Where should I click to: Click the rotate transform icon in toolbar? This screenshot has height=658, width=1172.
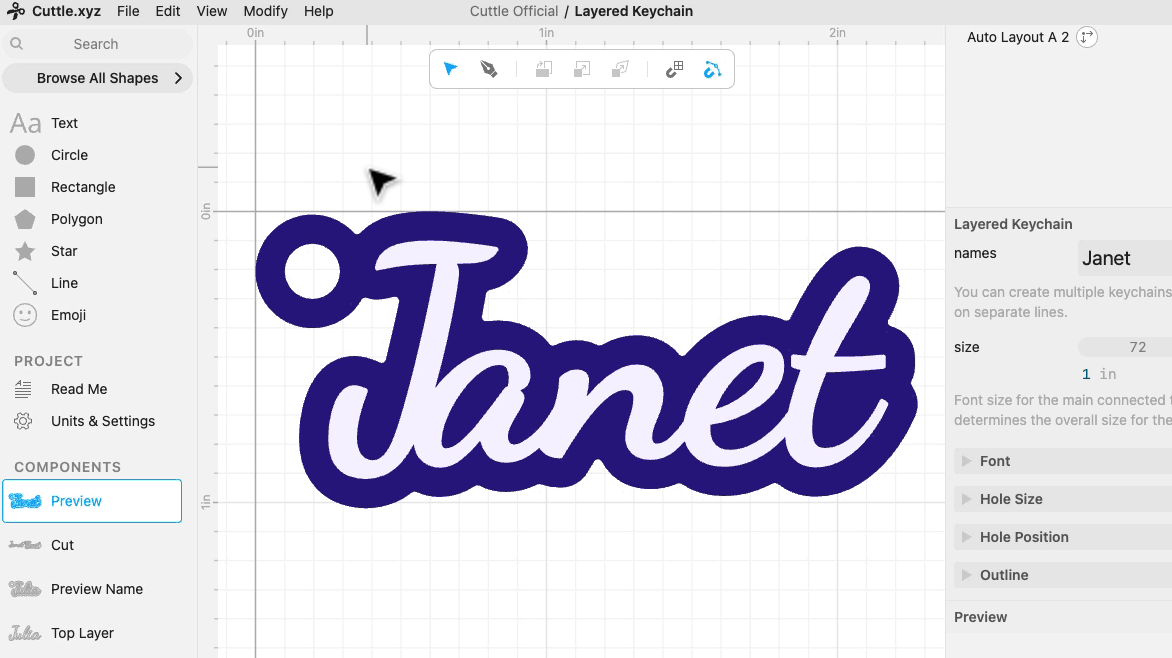[543, 70]
